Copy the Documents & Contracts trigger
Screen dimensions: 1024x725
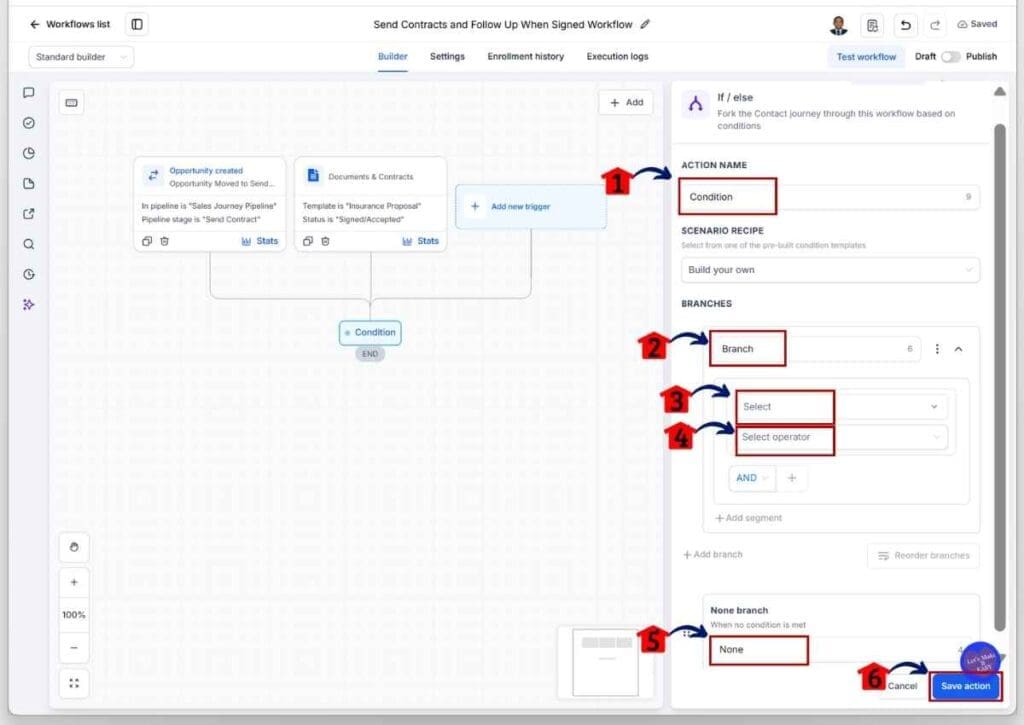(308, 241)
